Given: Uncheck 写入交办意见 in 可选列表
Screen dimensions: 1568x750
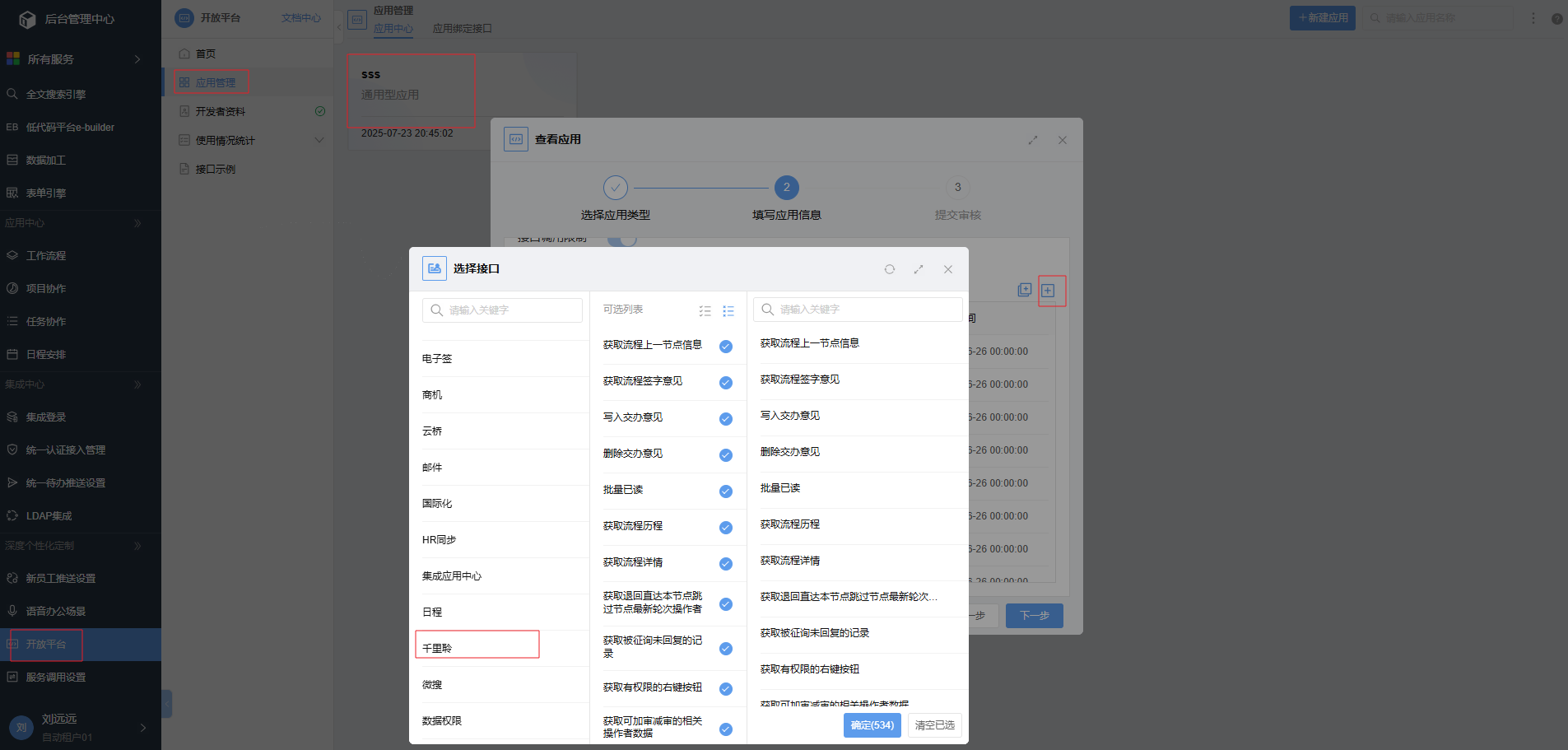Looking at the screenshot, I should click(x=726, y=419).
